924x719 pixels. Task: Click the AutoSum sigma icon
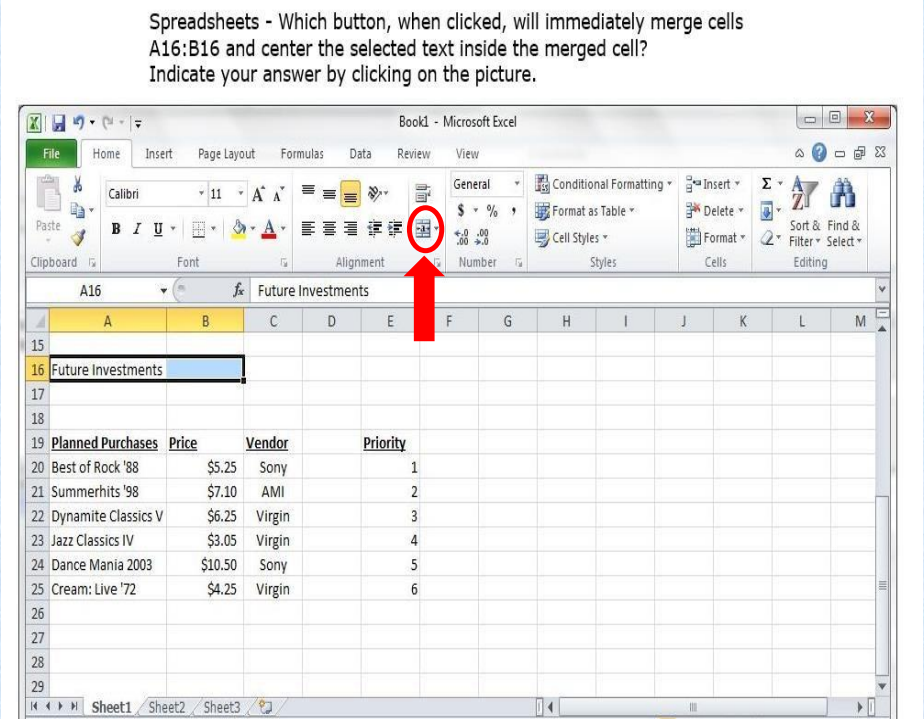(766, 184)
